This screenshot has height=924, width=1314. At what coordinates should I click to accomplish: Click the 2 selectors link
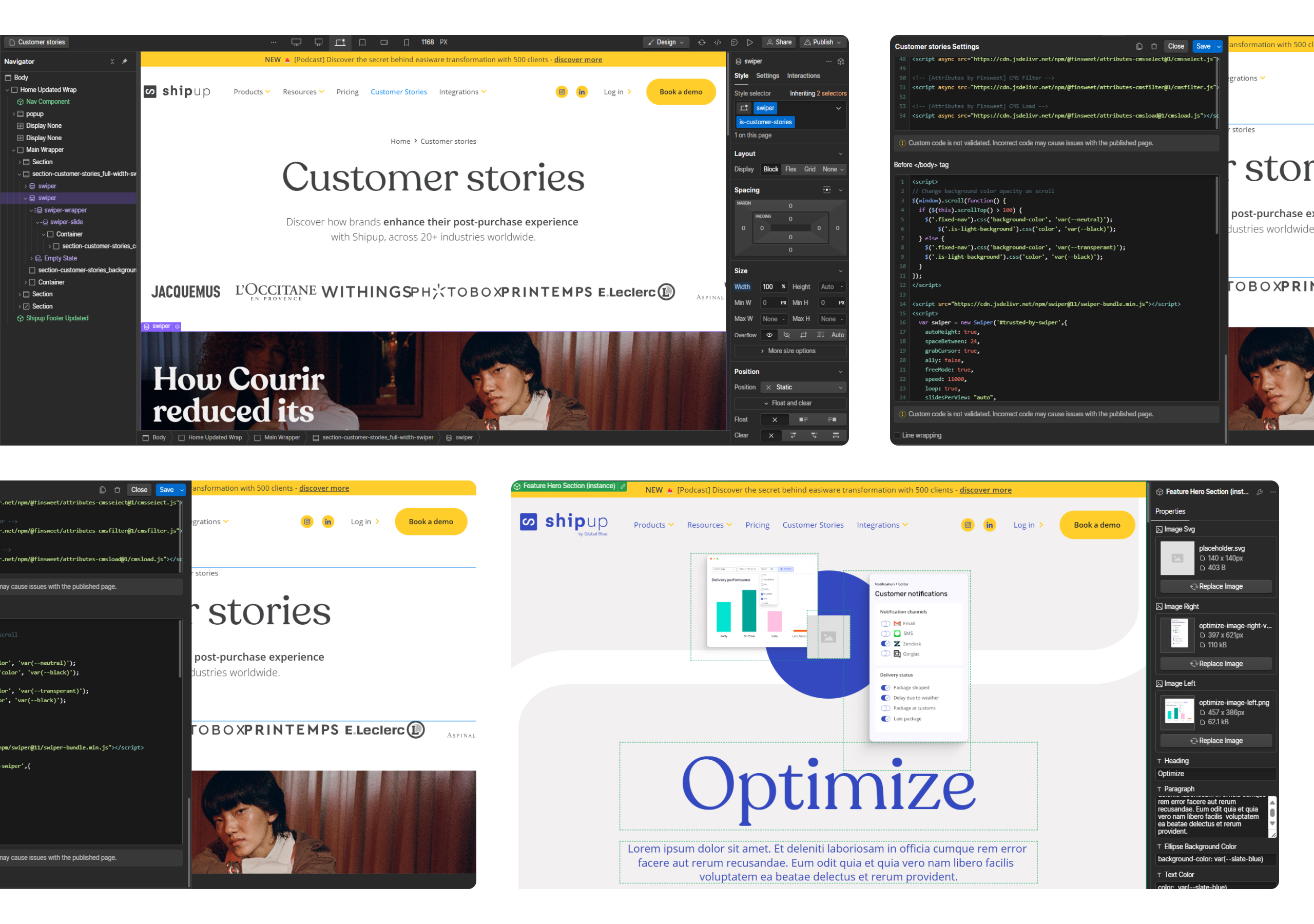coord(831,93)
